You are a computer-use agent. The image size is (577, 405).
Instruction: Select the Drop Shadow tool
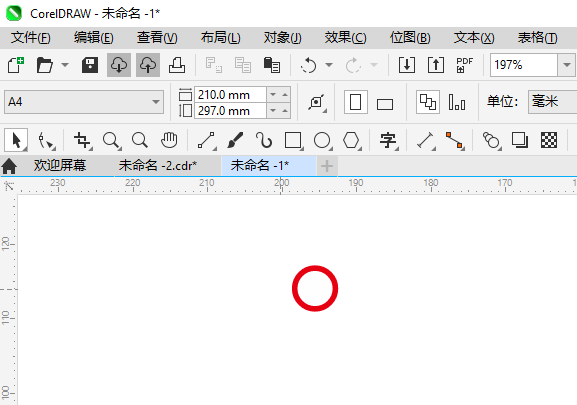tap(520, 140)
